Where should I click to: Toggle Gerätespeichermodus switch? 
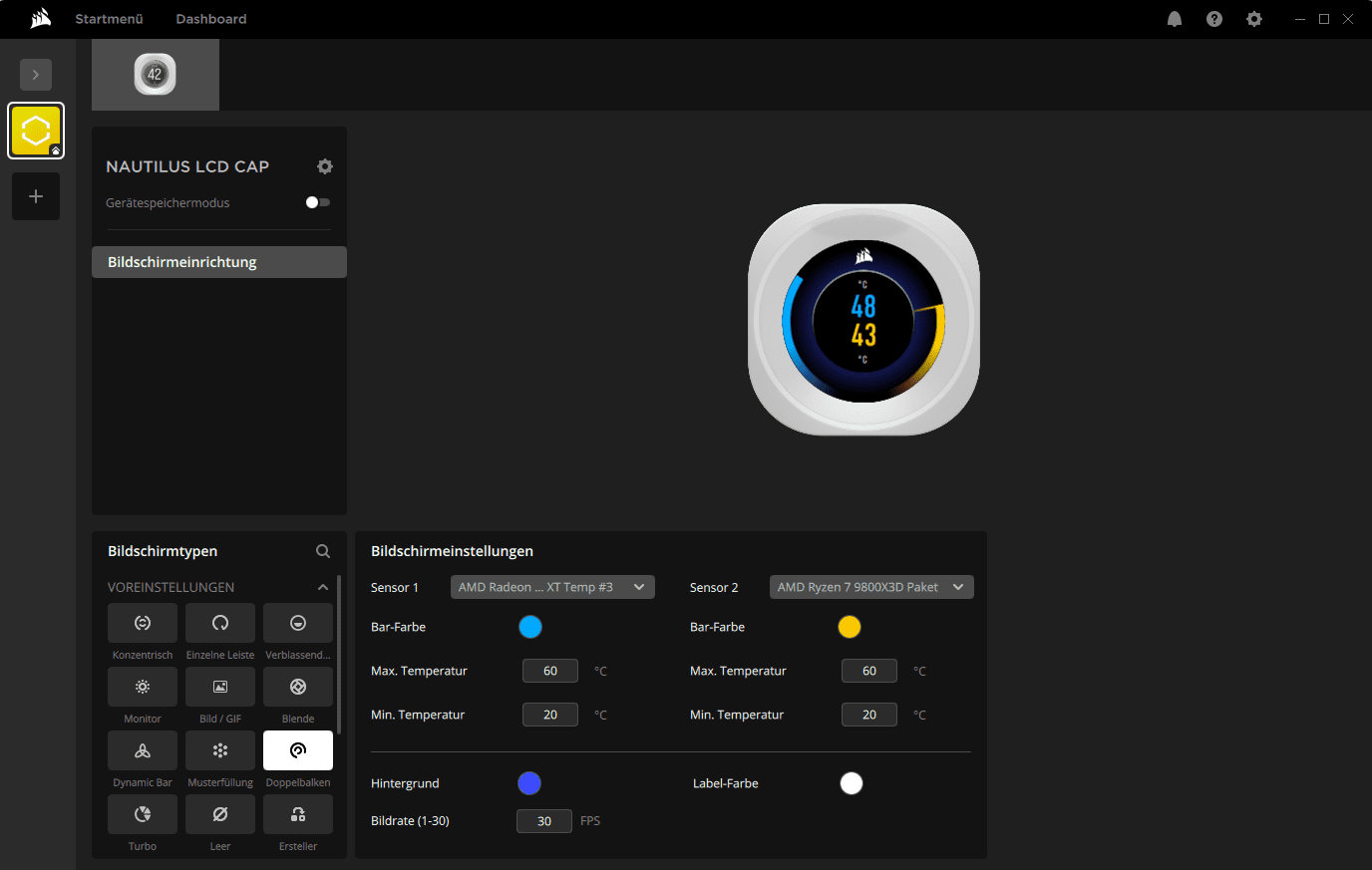318,202
